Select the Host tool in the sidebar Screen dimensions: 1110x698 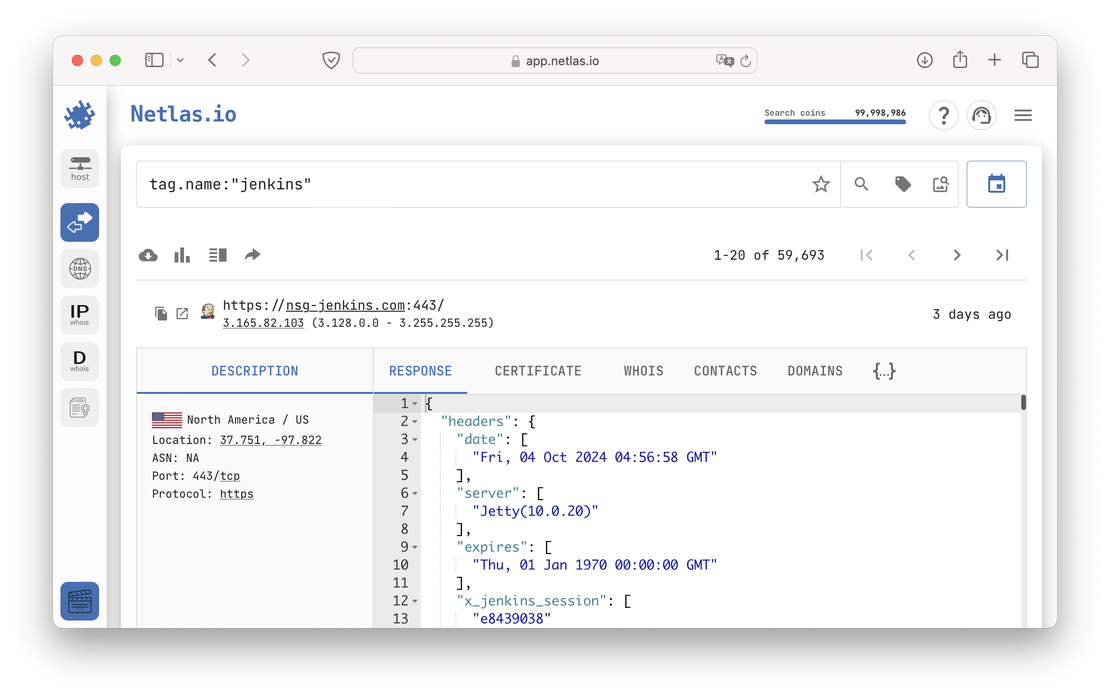pyautogui.click(x=79, y=168)
